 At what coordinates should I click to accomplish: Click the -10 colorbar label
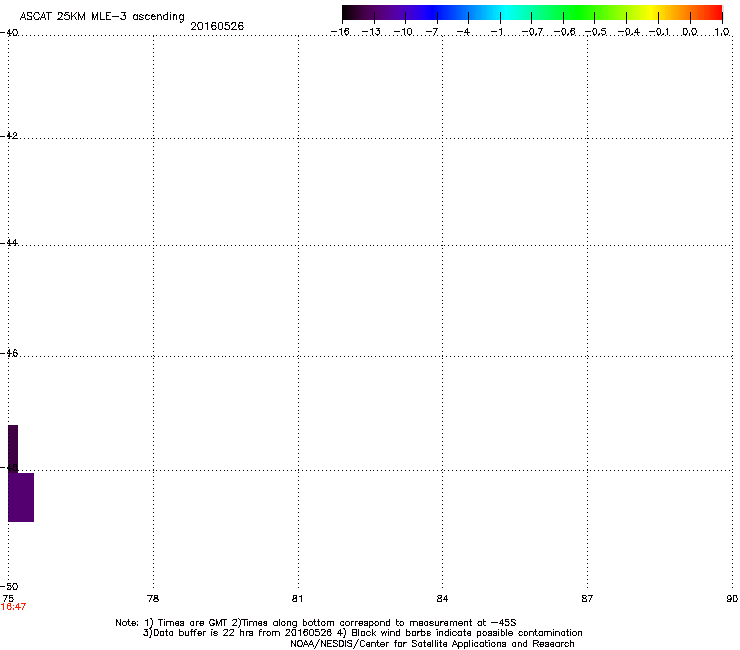pos(403,32)
